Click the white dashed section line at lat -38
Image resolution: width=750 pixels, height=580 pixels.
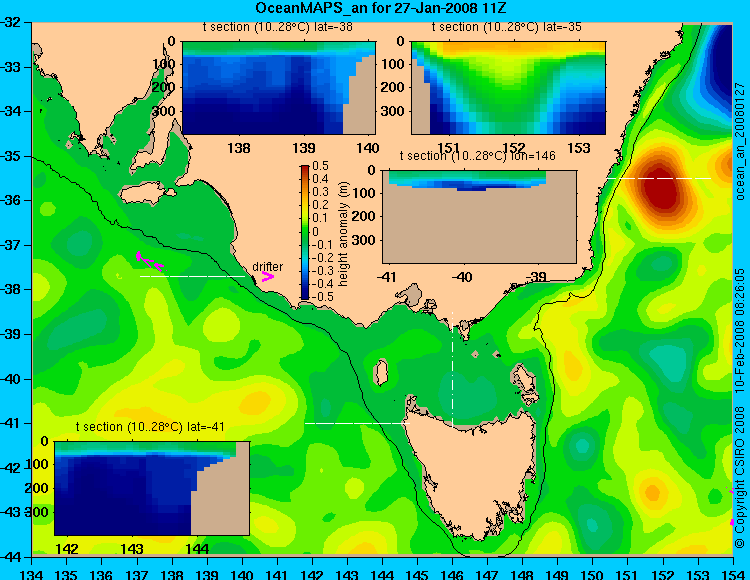(x=192, y=276)
